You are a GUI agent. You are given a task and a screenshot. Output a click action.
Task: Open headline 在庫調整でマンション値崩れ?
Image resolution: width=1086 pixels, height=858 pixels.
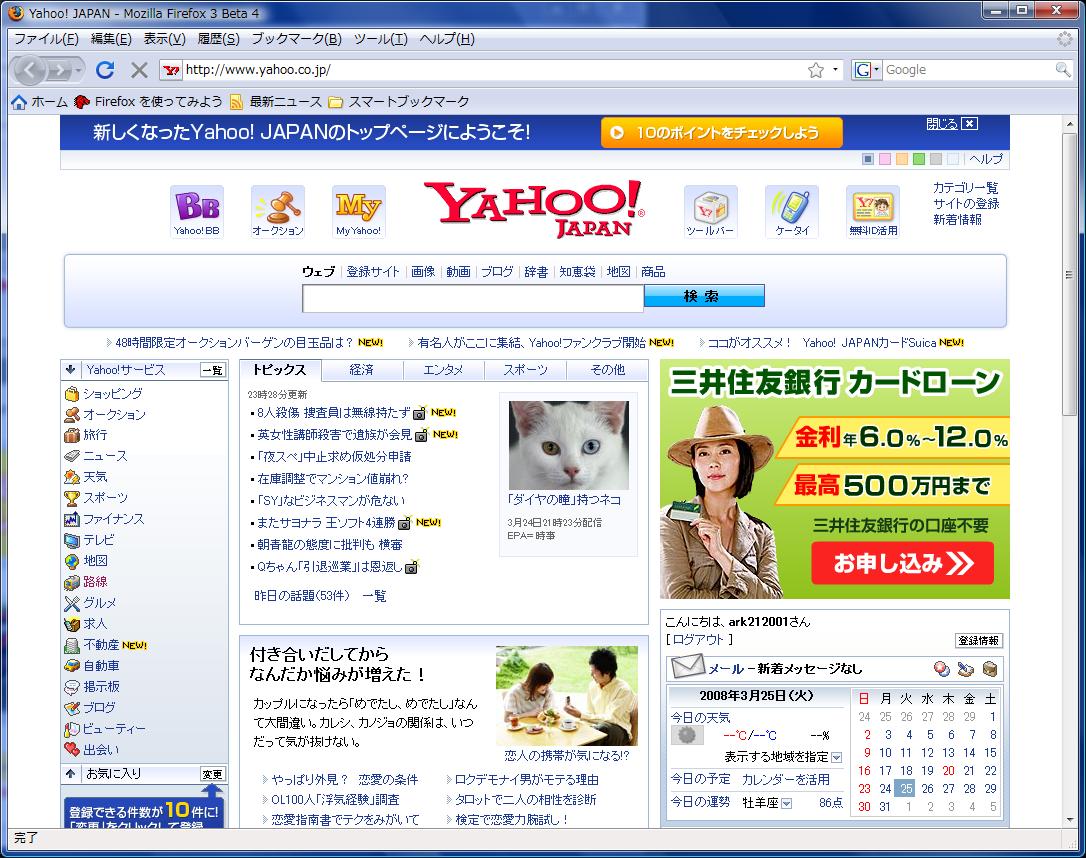[x=333, y=479]
